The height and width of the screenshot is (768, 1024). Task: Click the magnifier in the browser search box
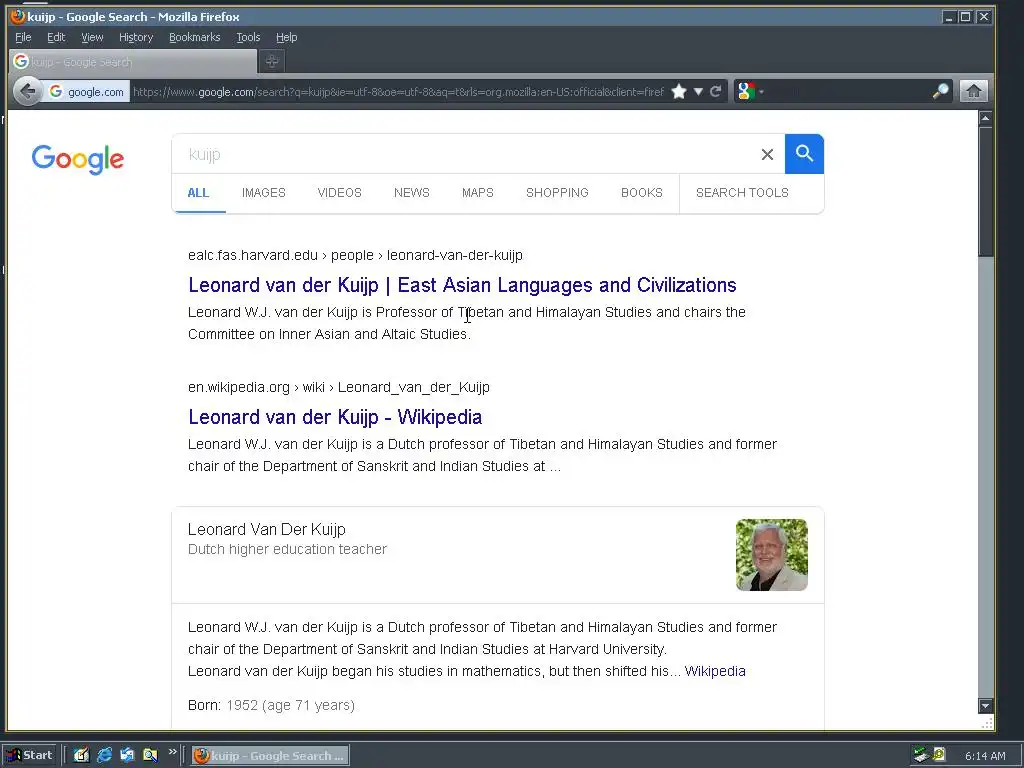point(940,91)
